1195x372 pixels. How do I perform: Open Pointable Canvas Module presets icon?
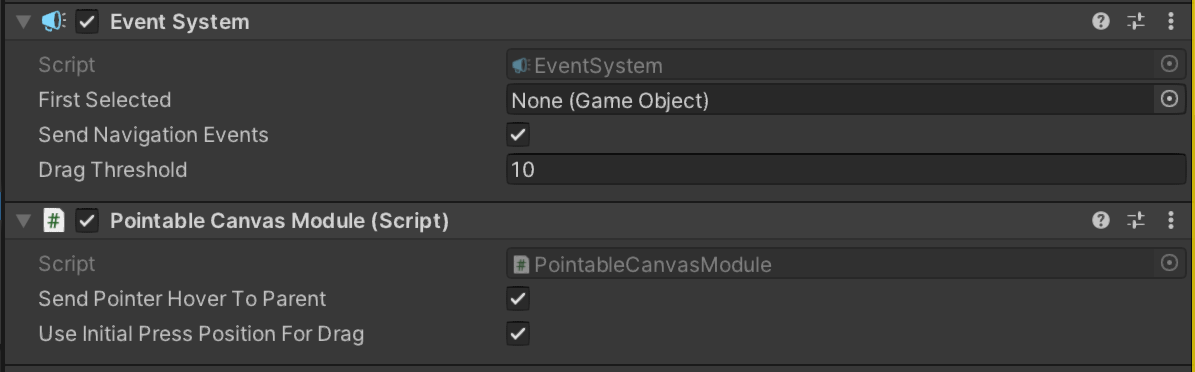tap(1136, 220)
